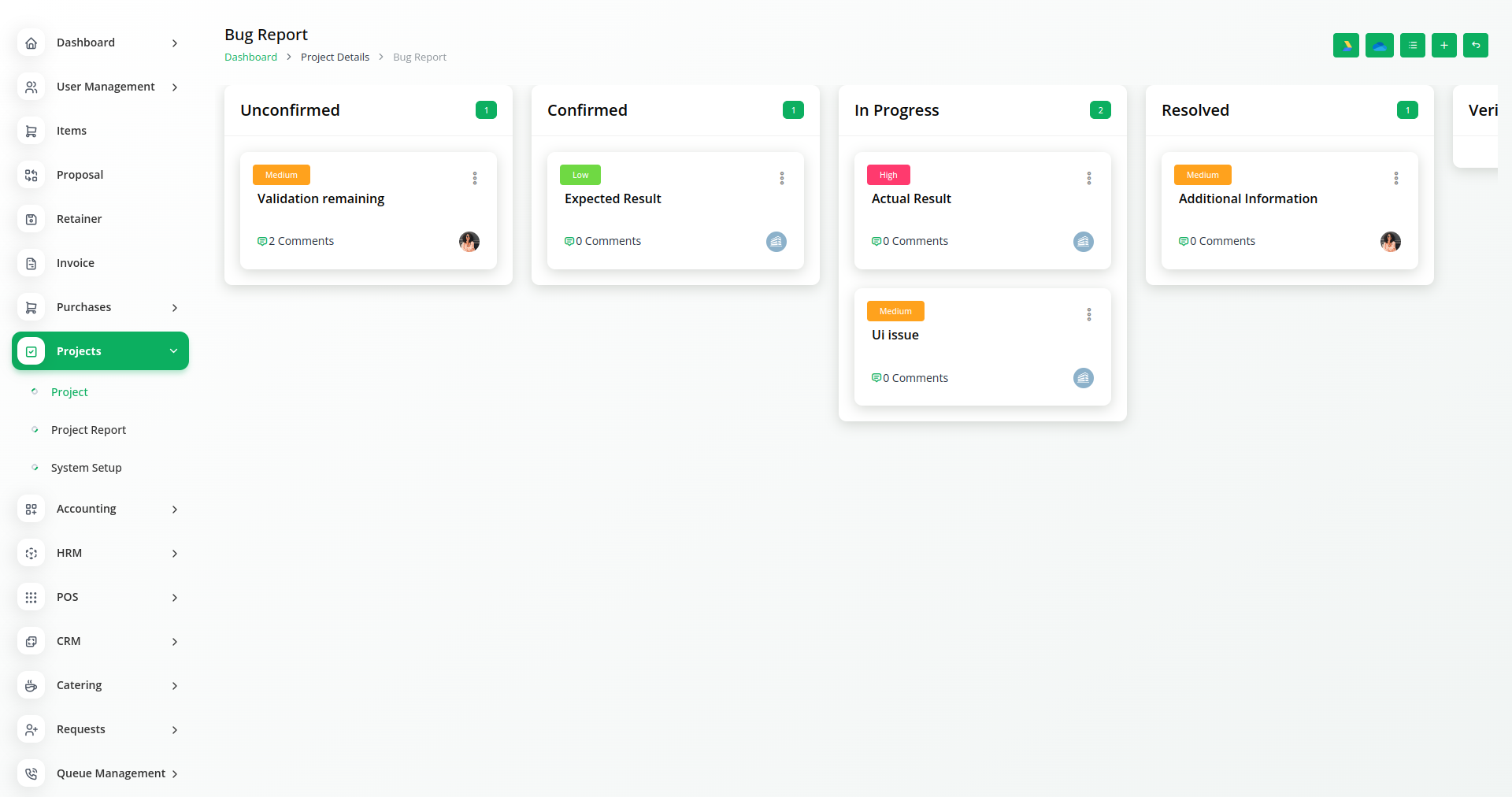
Task: Click the Google Drive icon button
Action: pyautogui.click(x=1346, y=46)
